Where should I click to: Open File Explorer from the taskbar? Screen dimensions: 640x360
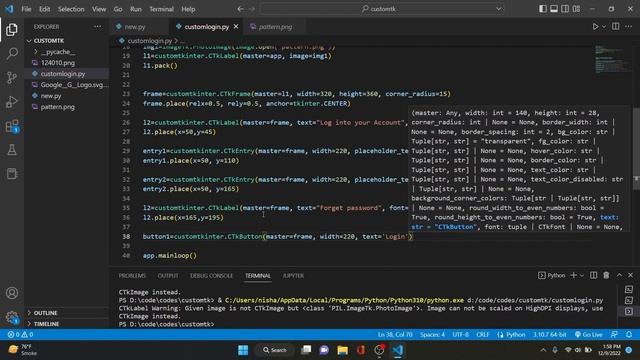point(342,350)
